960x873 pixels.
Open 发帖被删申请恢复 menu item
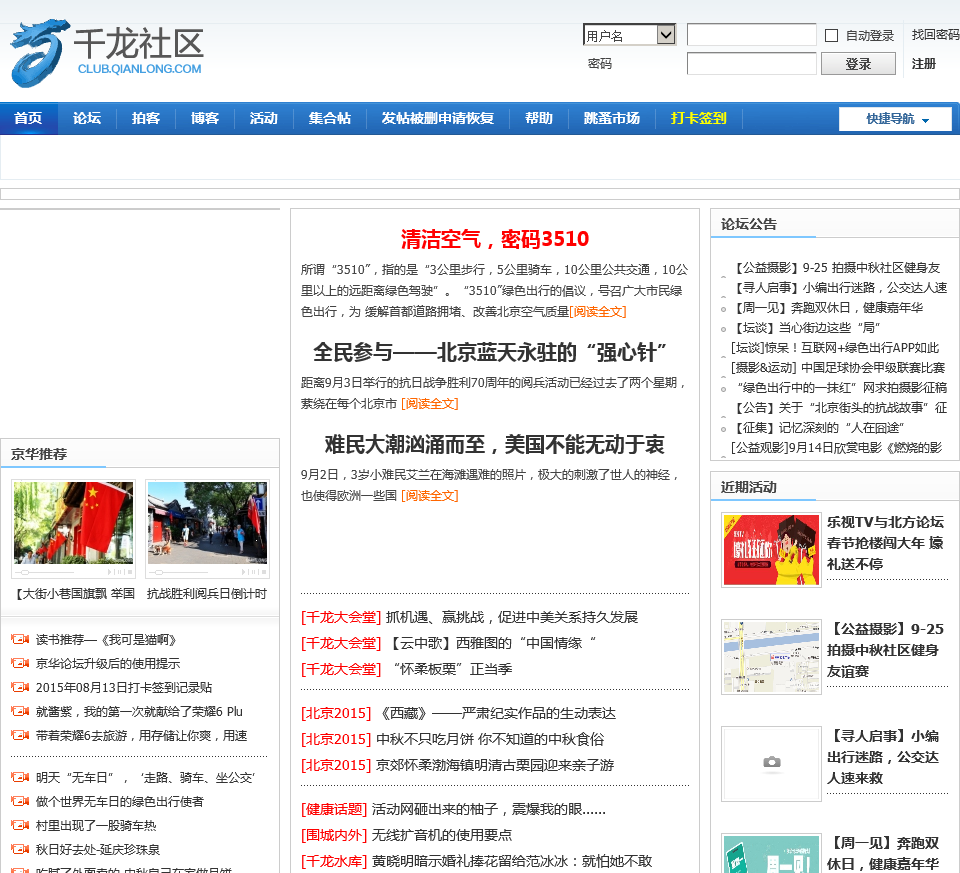click(x=438, y=118)
